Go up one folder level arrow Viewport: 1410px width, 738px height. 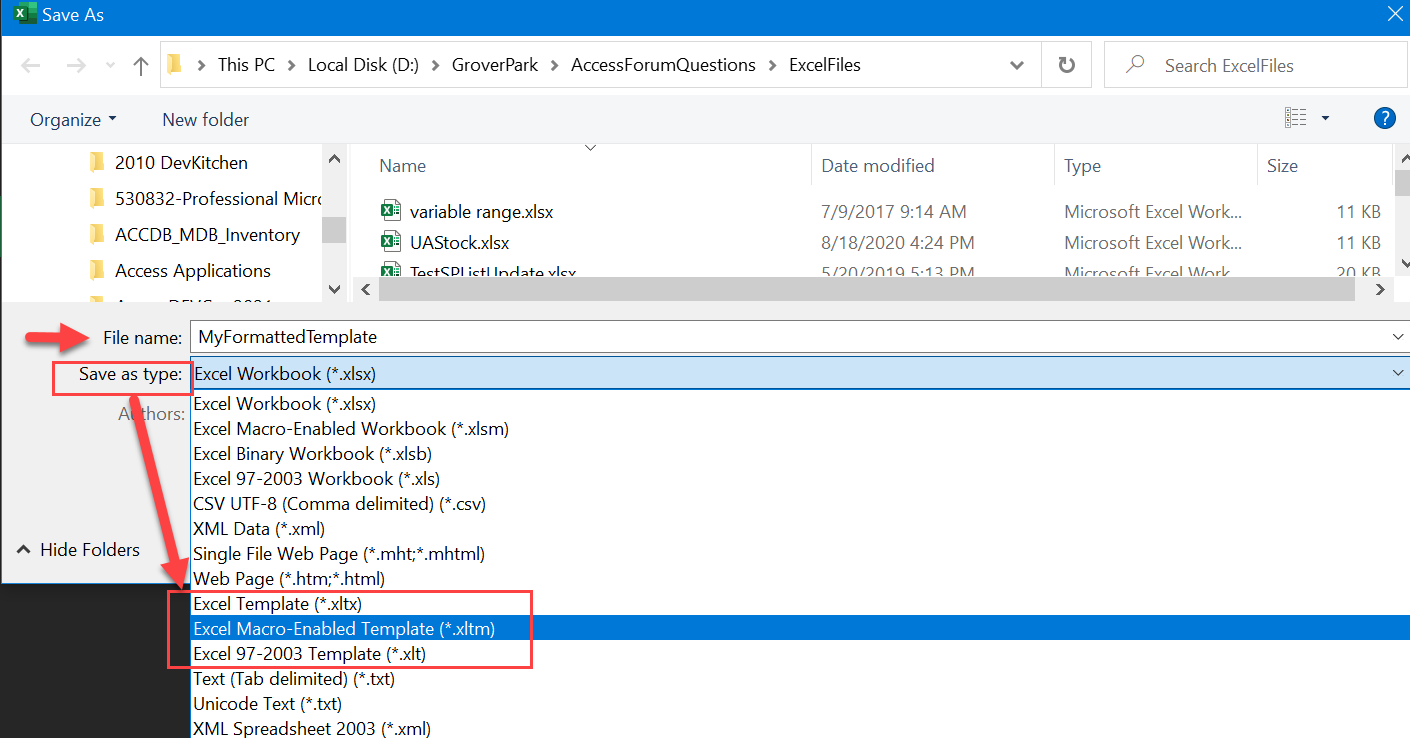(140, 66)
